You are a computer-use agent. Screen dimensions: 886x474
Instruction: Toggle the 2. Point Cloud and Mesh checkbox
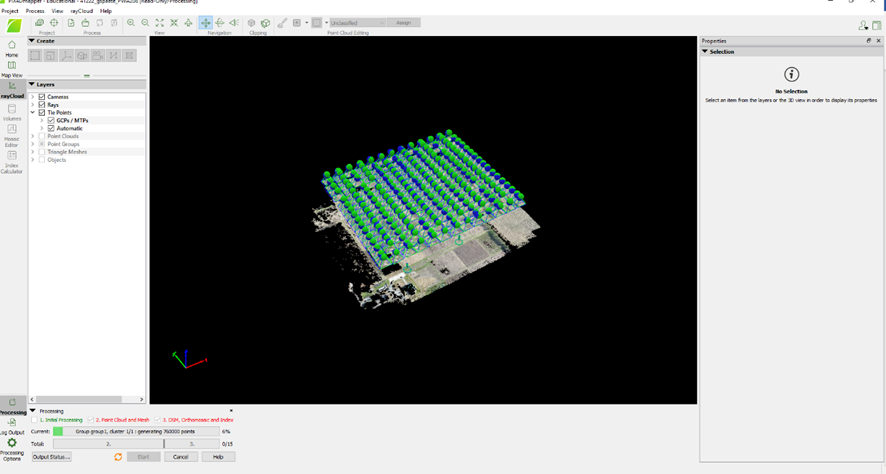(90, 420)
